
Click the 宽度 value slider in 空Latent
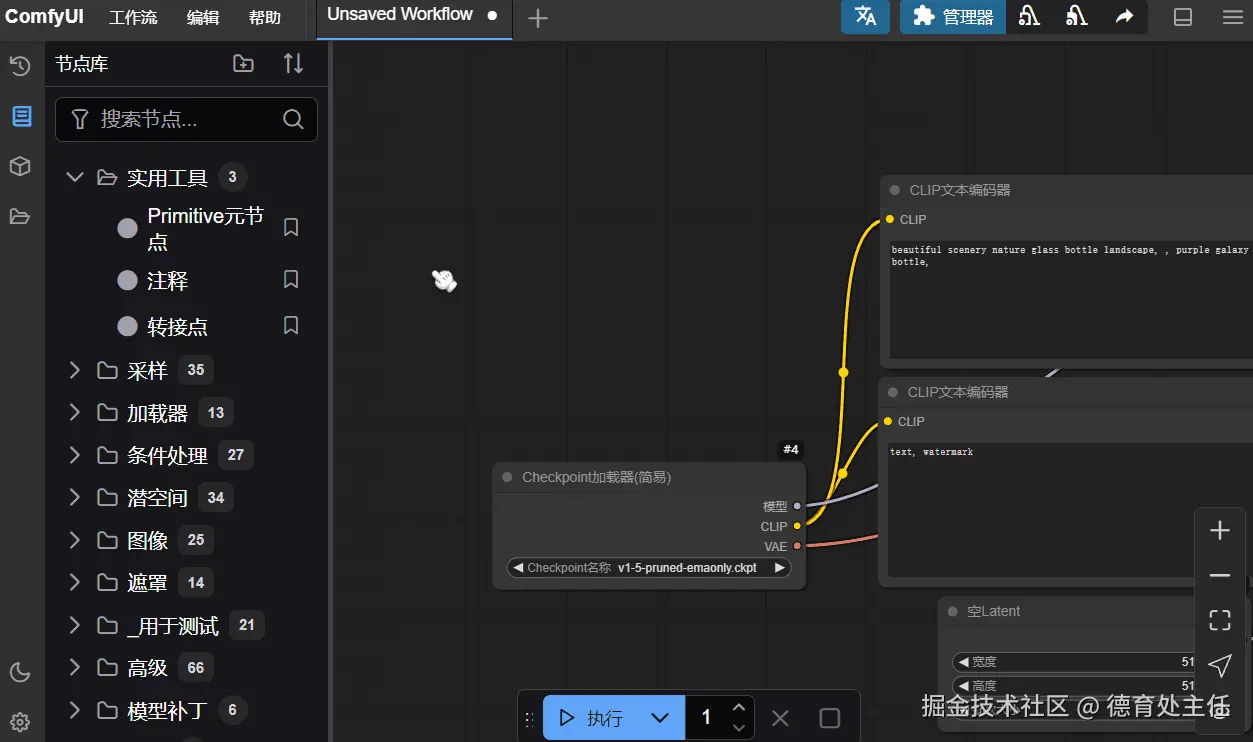click(x=1075, y=662)
